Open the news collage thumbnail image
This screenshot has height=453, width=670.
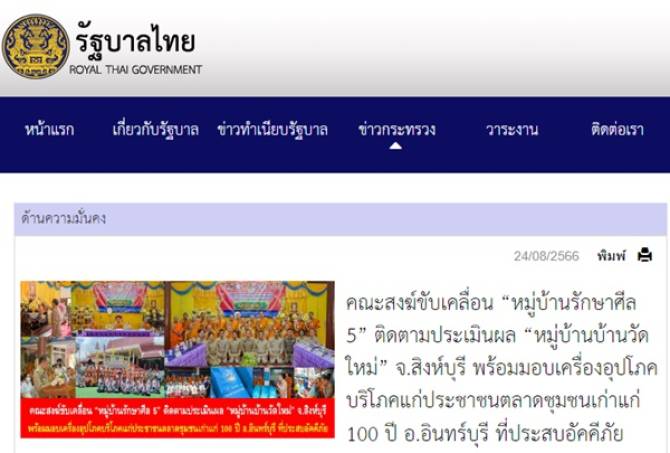177,359
